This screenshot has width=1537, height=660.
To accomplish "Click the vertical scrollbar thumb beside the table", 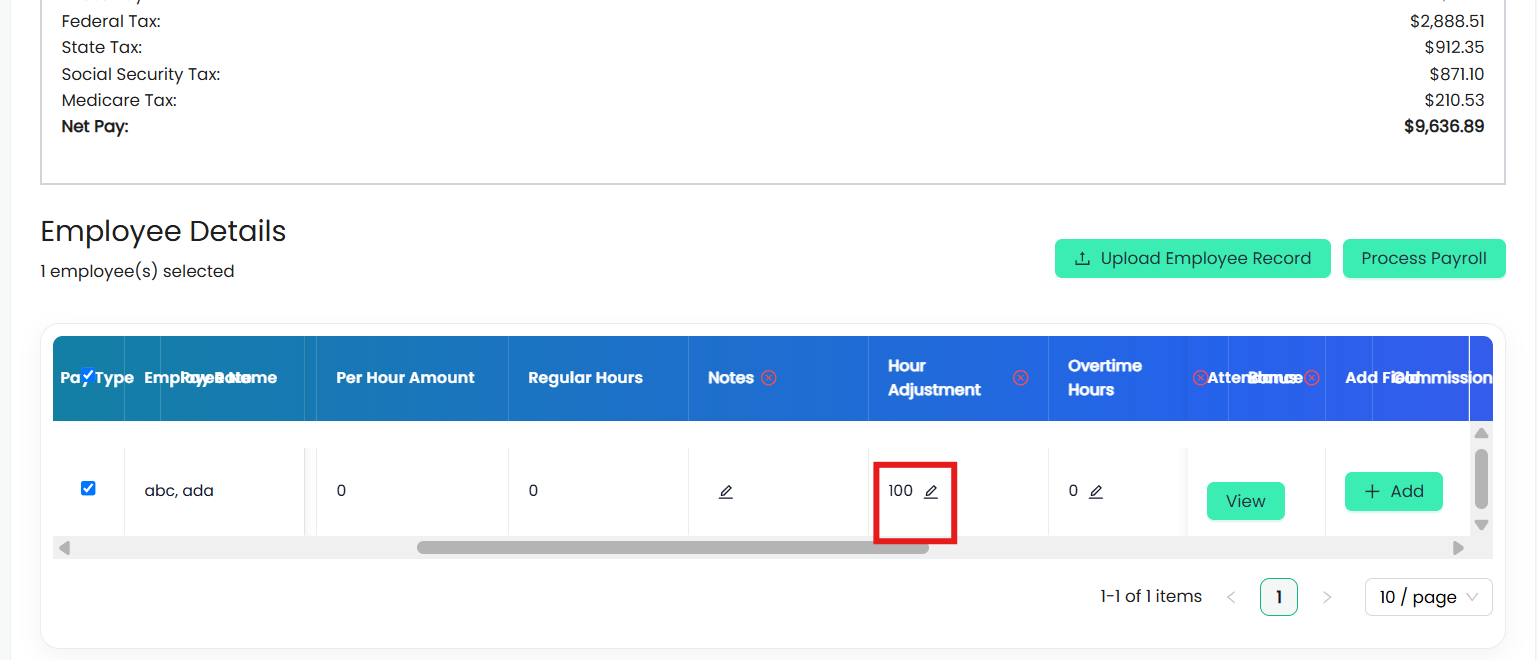I will (x=1482, y=478).
